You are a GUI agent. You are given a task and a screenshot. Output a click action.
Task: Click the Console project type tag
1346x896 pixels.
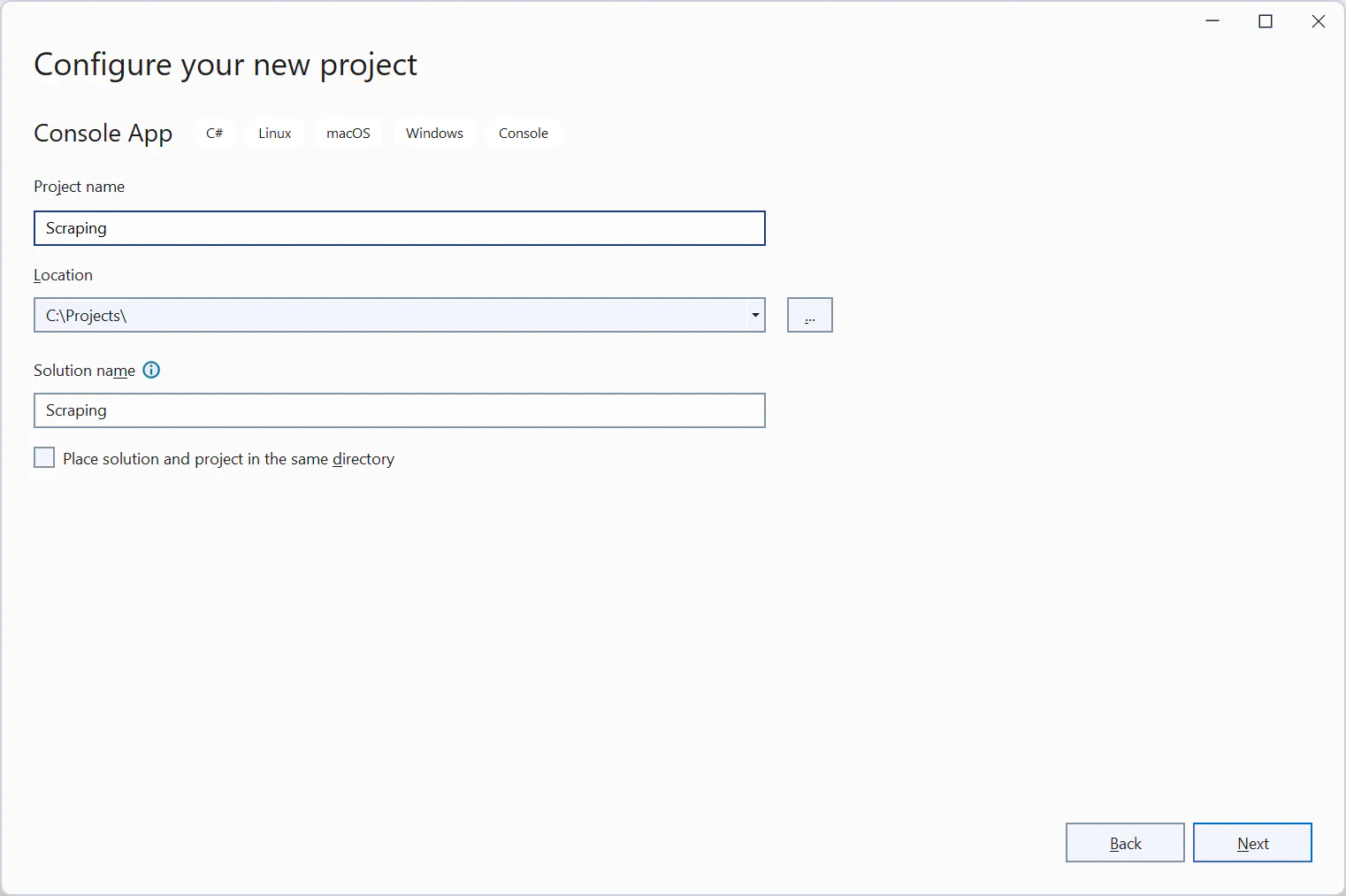524,133
